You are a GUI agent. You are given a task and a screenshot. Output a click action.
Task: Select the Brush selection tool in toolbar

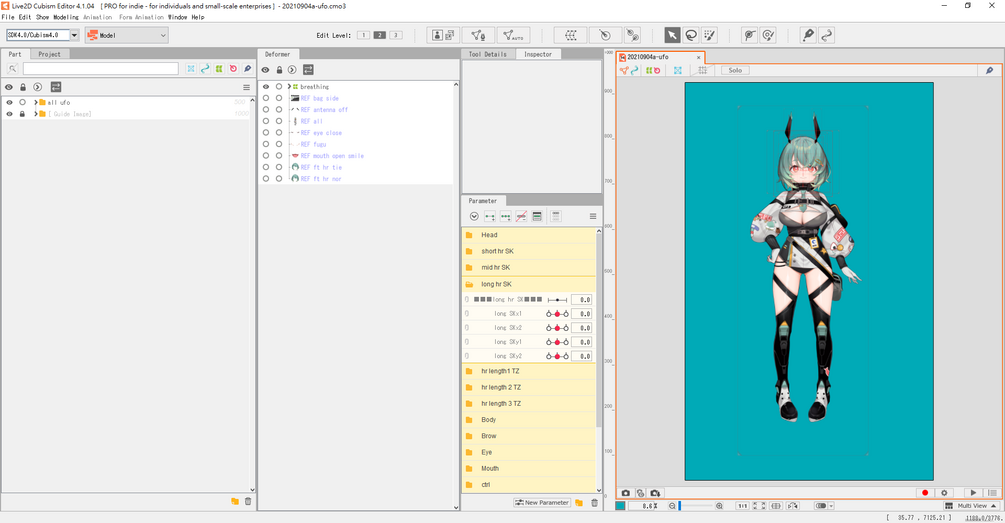tap(710, 35)
